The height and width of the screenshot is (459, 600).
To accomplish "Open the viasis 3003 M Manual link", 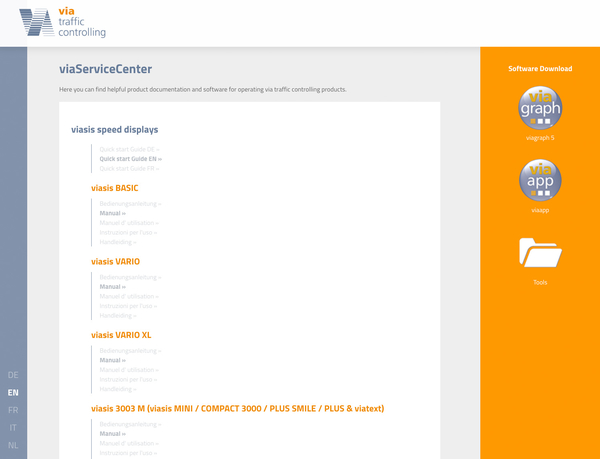I will [x=112, y=433].
